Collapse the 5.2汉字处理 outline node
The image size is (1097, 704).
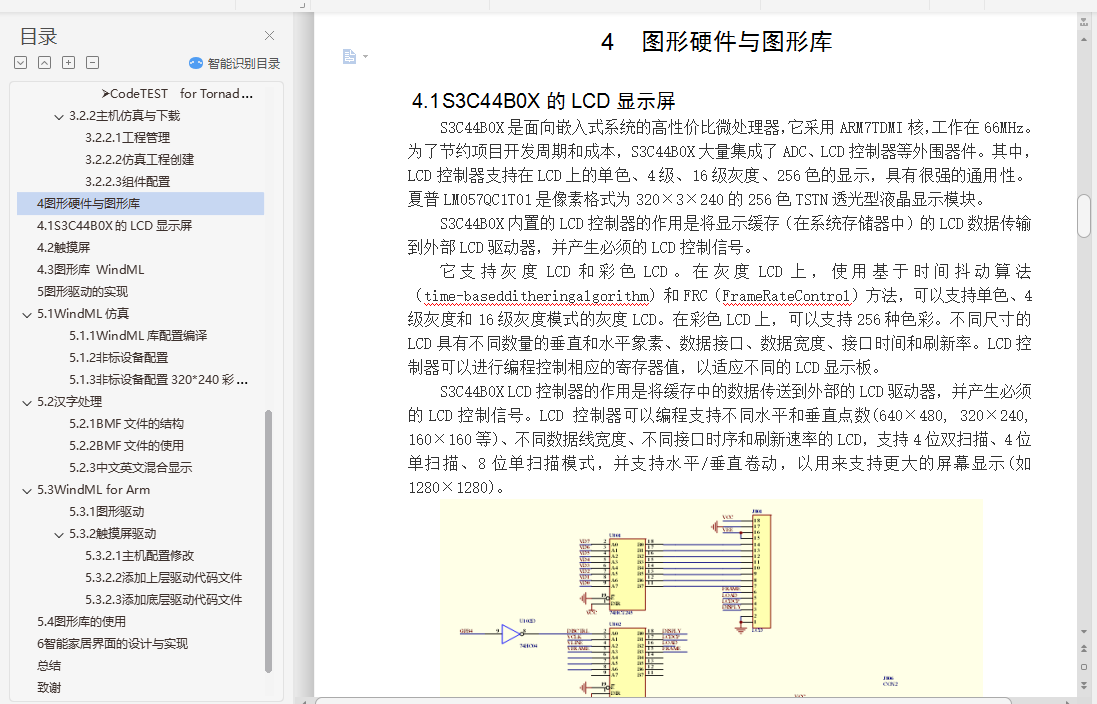click(x=27, y=403)
